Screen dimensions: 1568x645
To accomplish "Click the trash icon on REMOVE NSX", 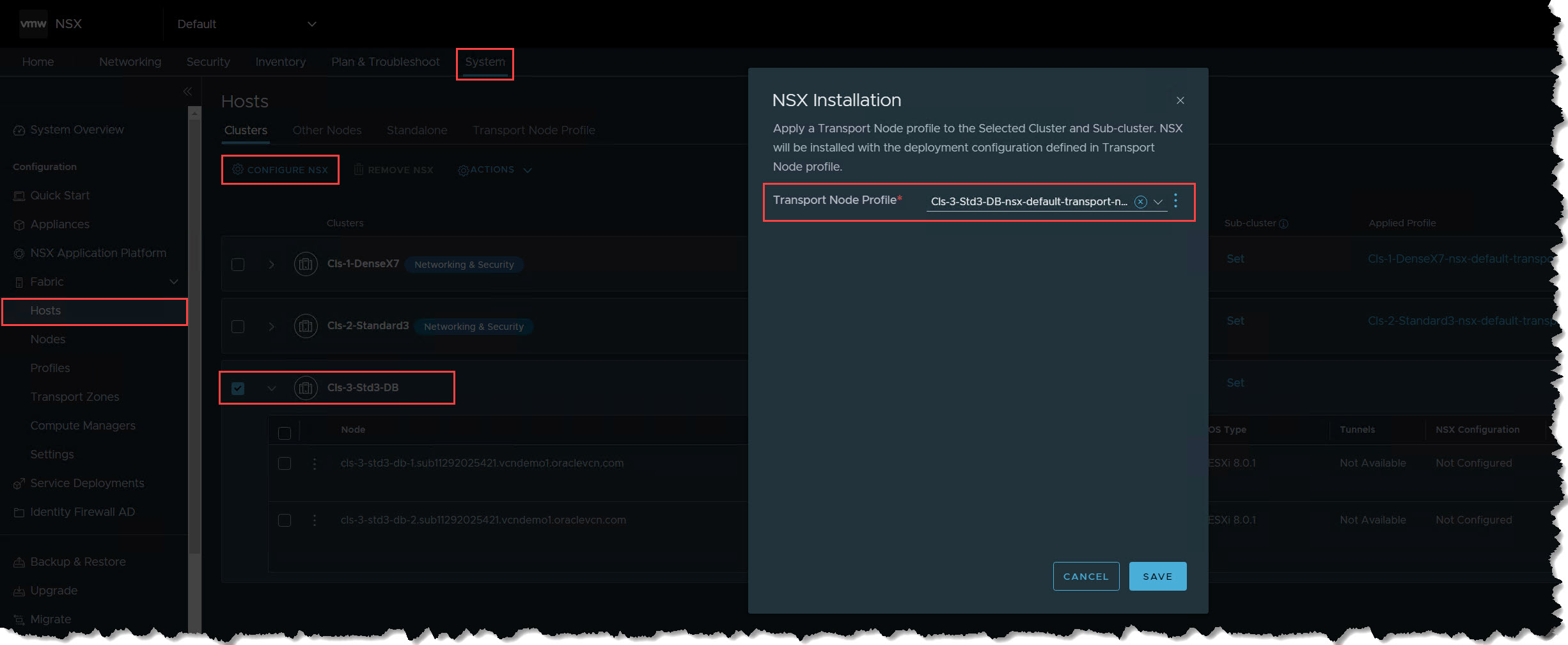I will click(359, 169).
